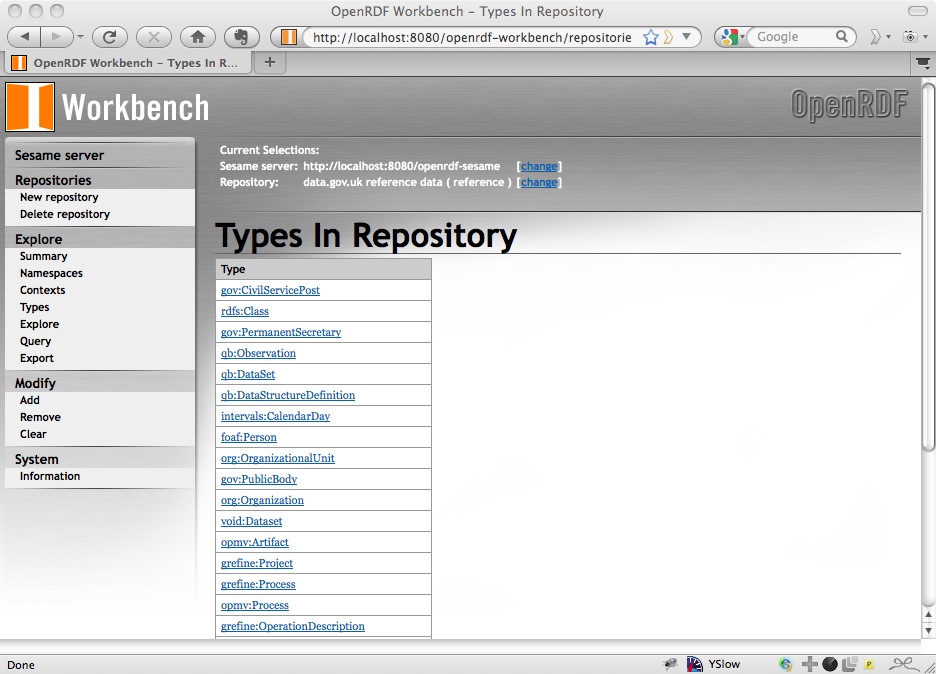Open intervals:CalendarDay type link
The image size is (936, 674).
coord(275,416)
